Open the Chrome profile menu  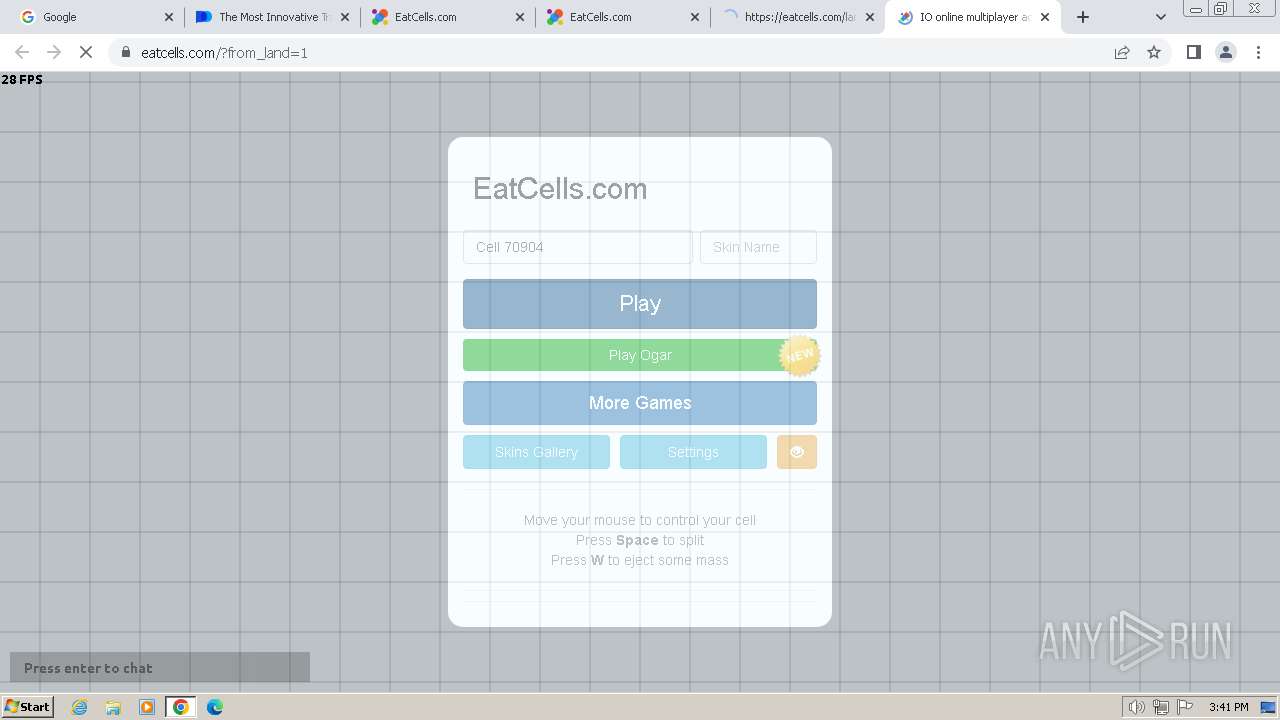pyautogui.click(x=1226, y=52)
